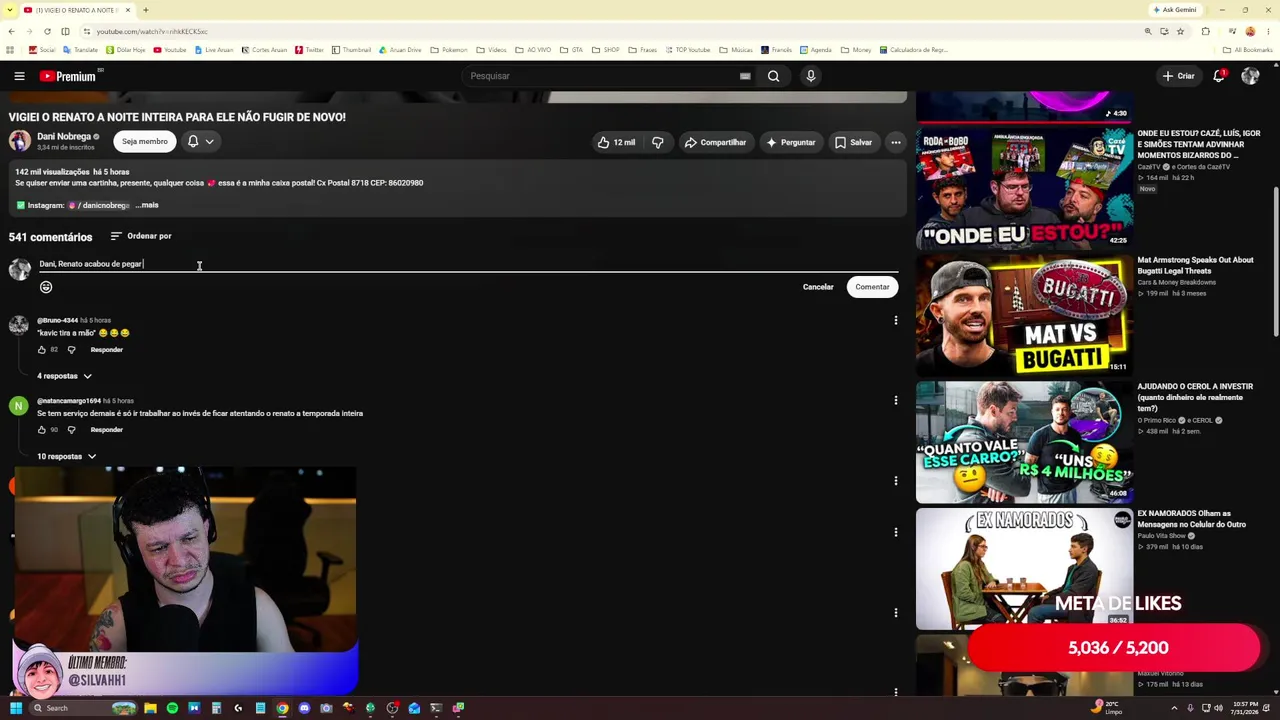Open the Live Aruan bookmark
The width and height of the screenshot is (1280, 720).
[x=213, y=50]
